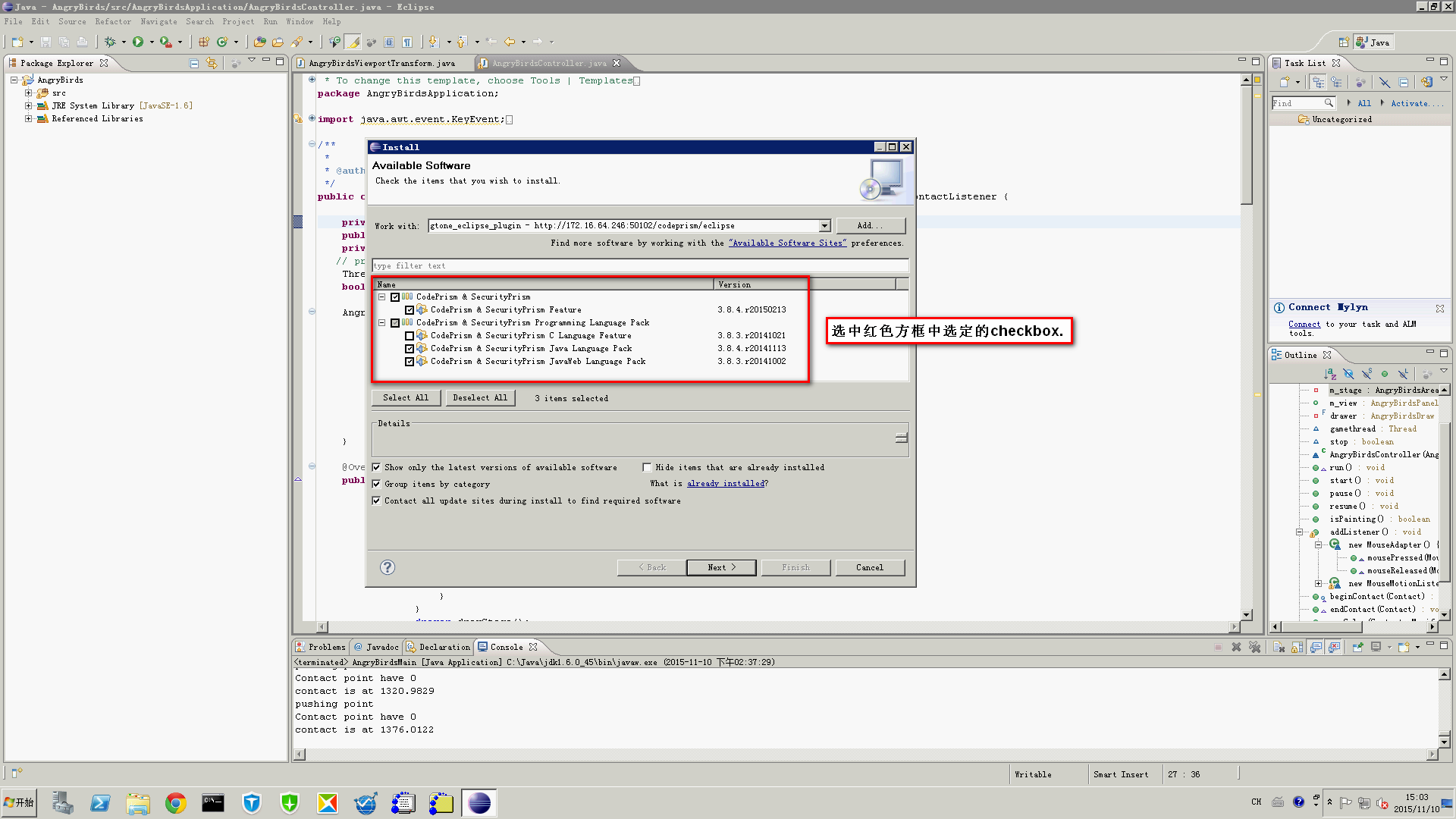Click the type filter text input field

point(640,265)
